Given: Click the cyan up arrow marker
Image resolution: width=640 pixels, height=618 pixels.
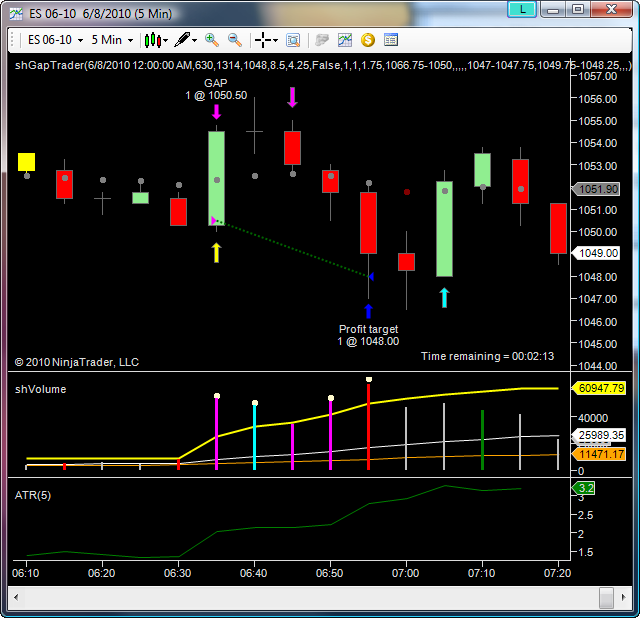Looking at the screenshot, I should pyautogui.click(x=444, y=298).
